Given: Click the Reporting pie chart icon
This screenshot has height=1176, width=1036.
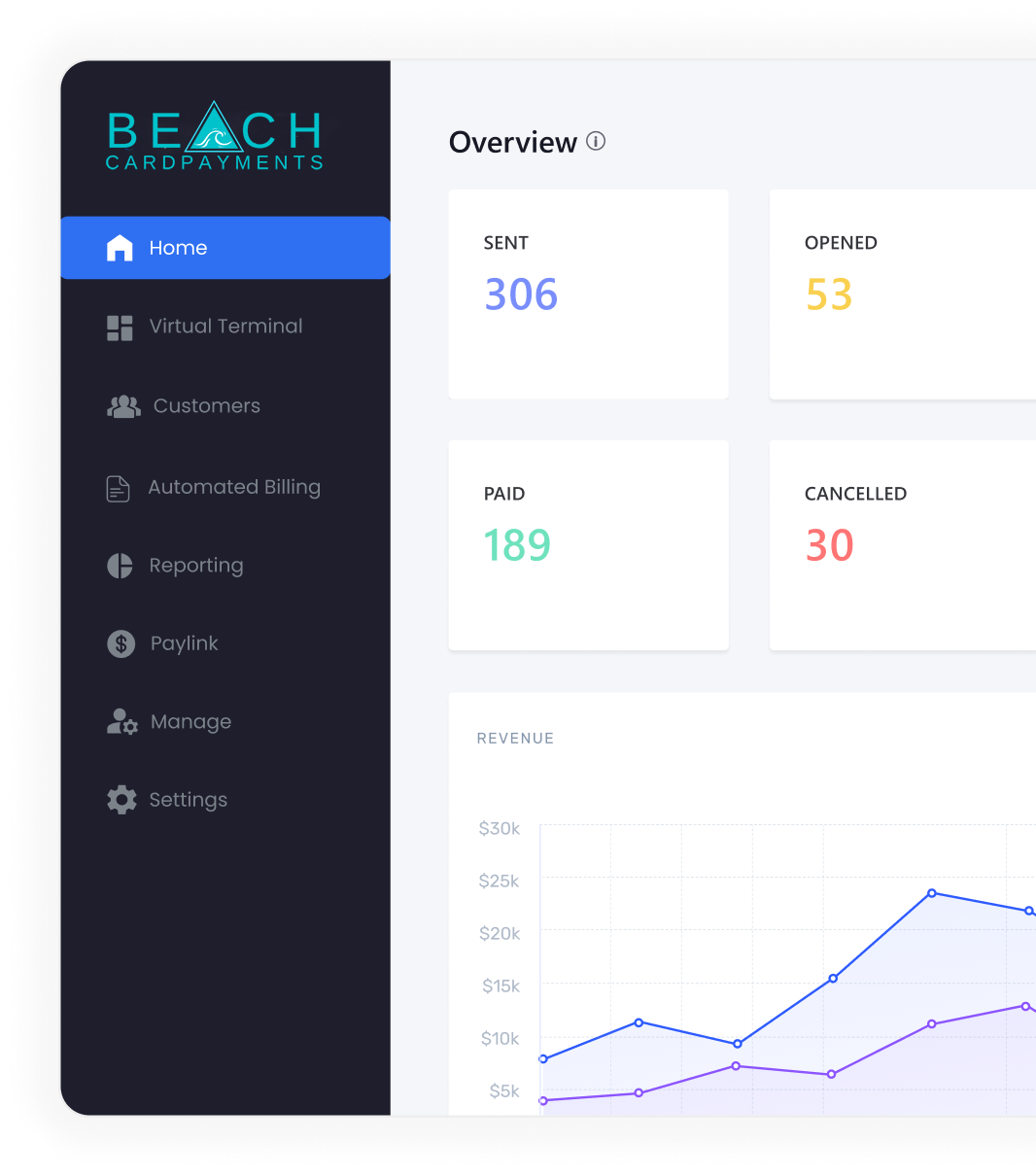Looking at the screenshot, I should (x=120, y=566).
